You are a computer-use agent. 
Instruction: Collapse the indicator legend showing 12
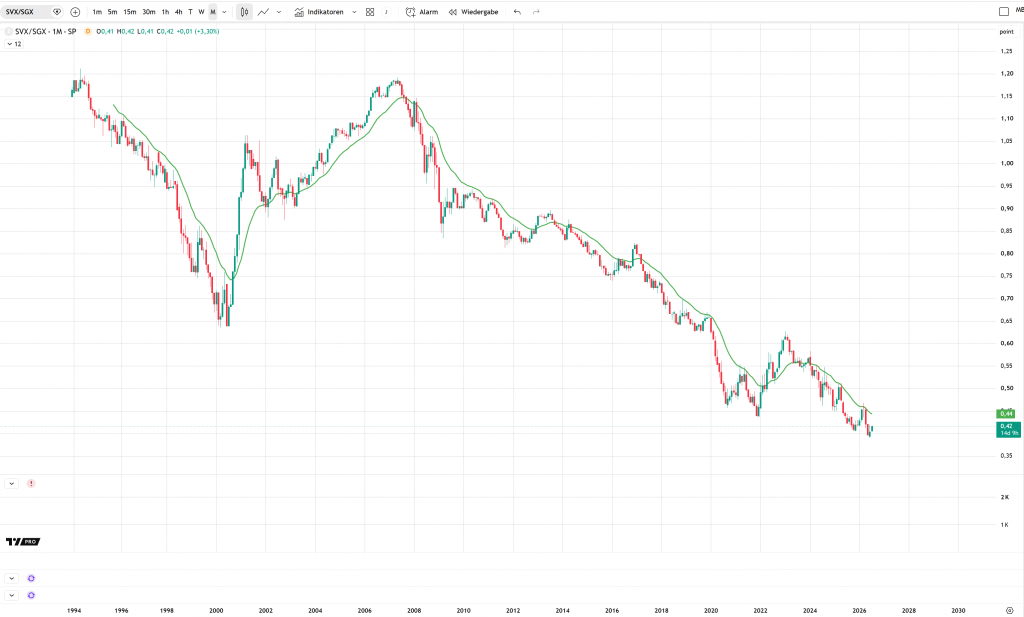coord(14,44)
